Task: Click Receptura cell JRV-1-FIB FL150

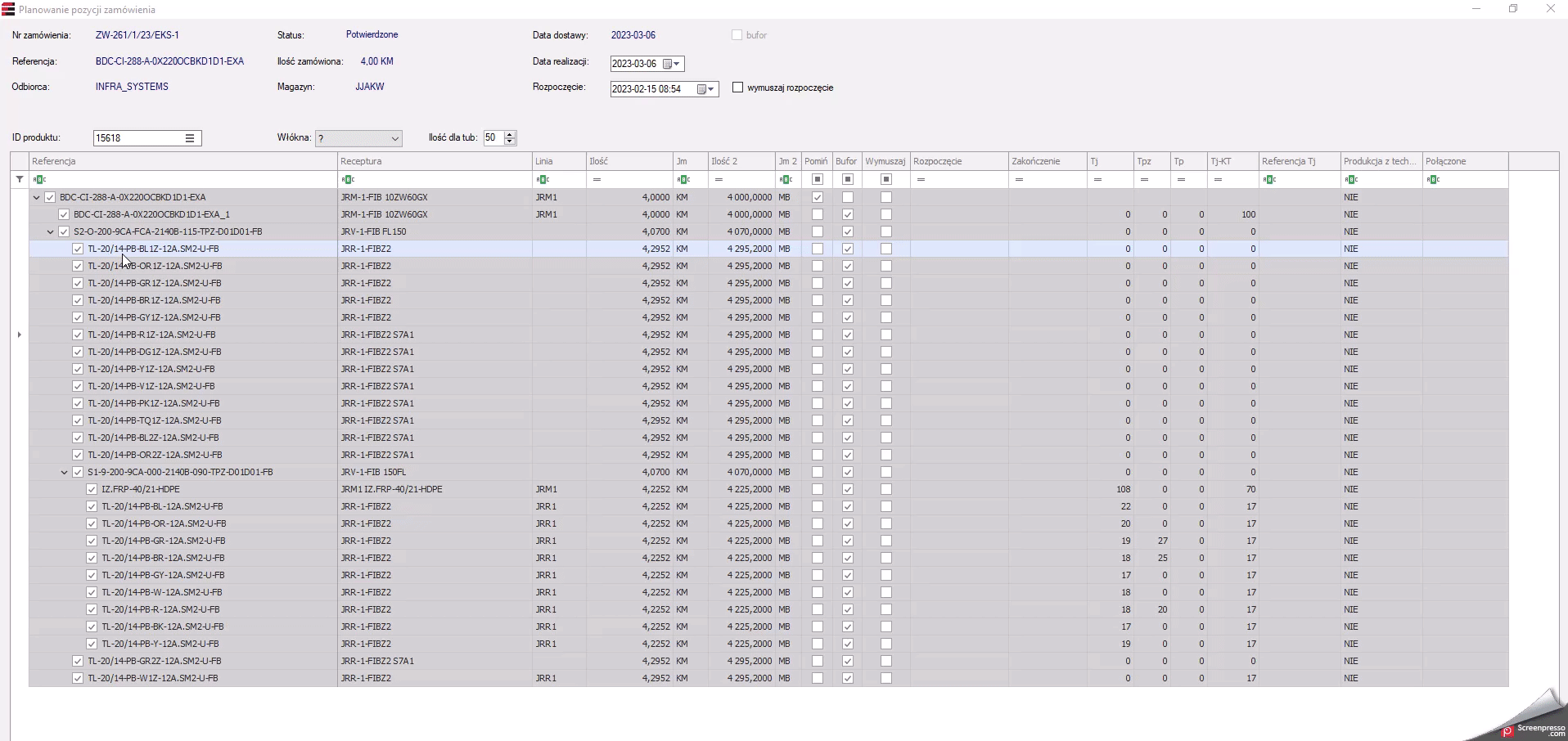Action: point(435,231)
